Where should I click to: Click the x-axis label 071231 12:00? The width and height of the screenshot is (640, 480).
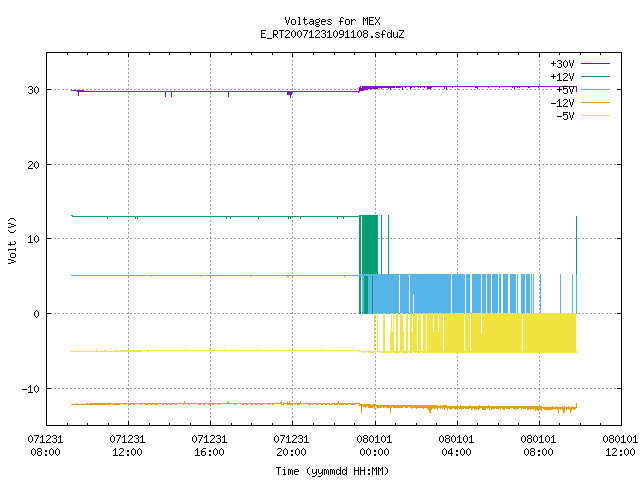point(127,446)
